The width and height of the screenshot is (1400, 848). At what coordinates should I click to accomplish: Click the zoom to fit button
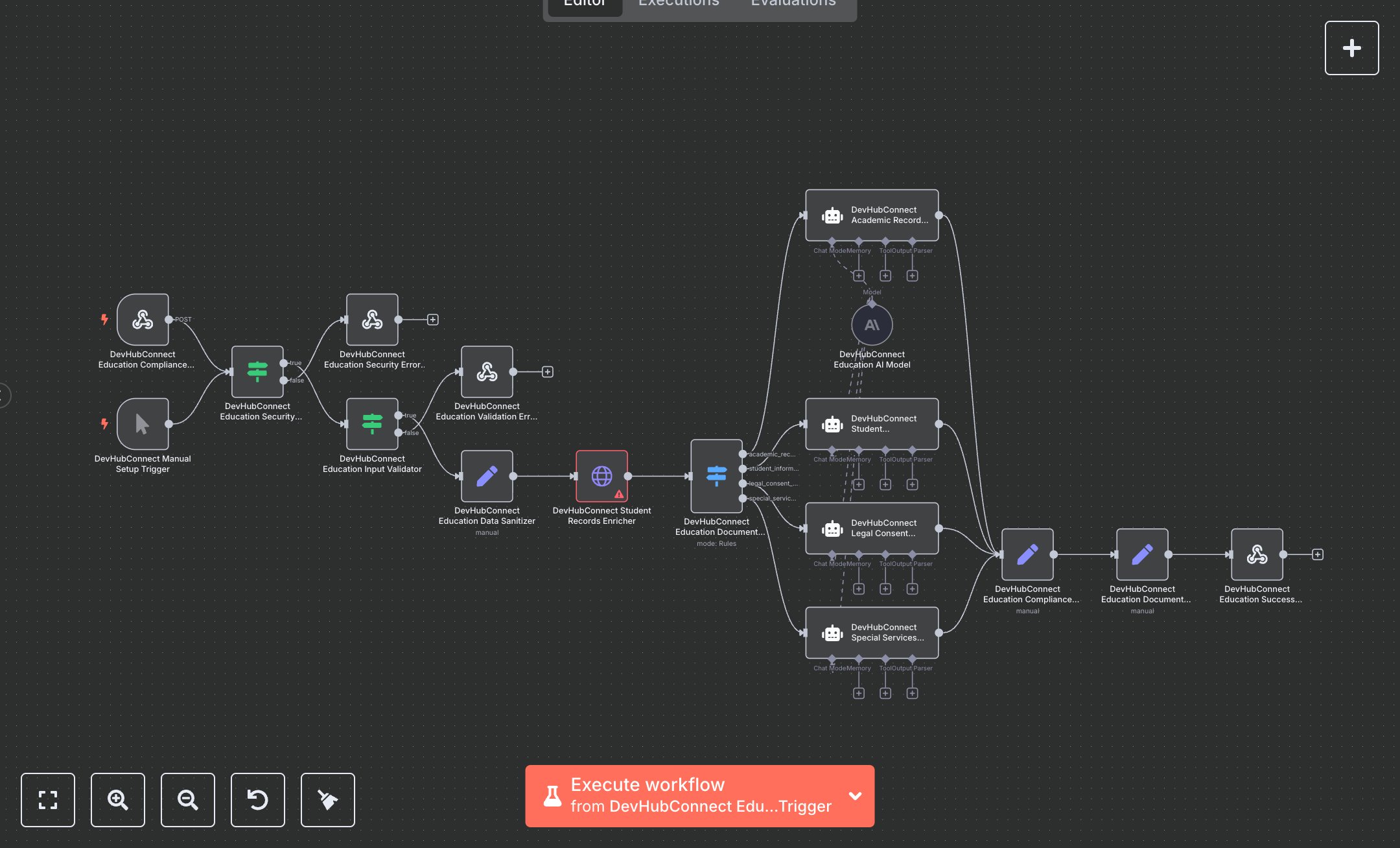47,799
